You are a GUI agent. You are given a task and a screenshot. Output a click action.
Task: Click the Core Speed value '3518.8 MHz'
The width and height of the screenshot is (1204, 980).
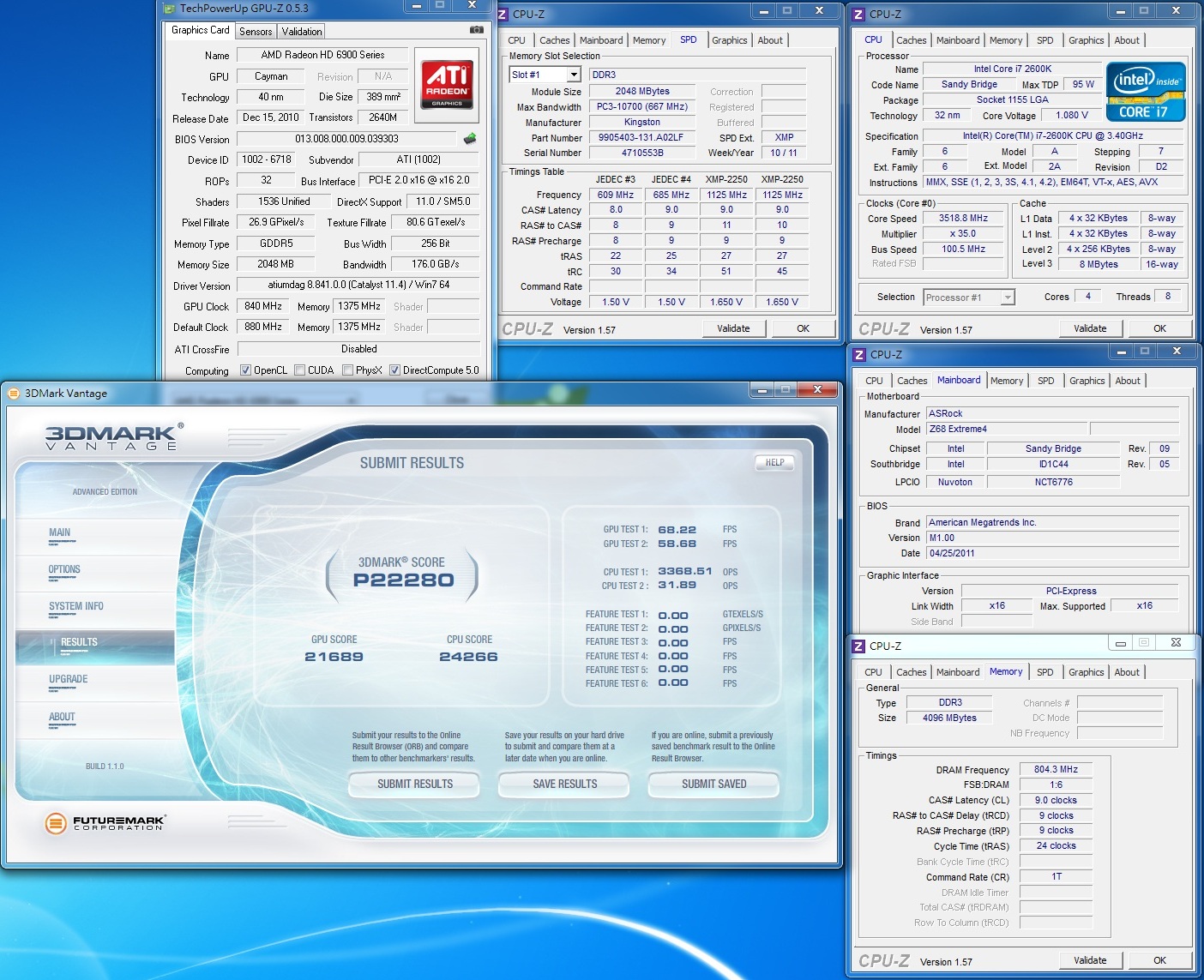(963, 218)
